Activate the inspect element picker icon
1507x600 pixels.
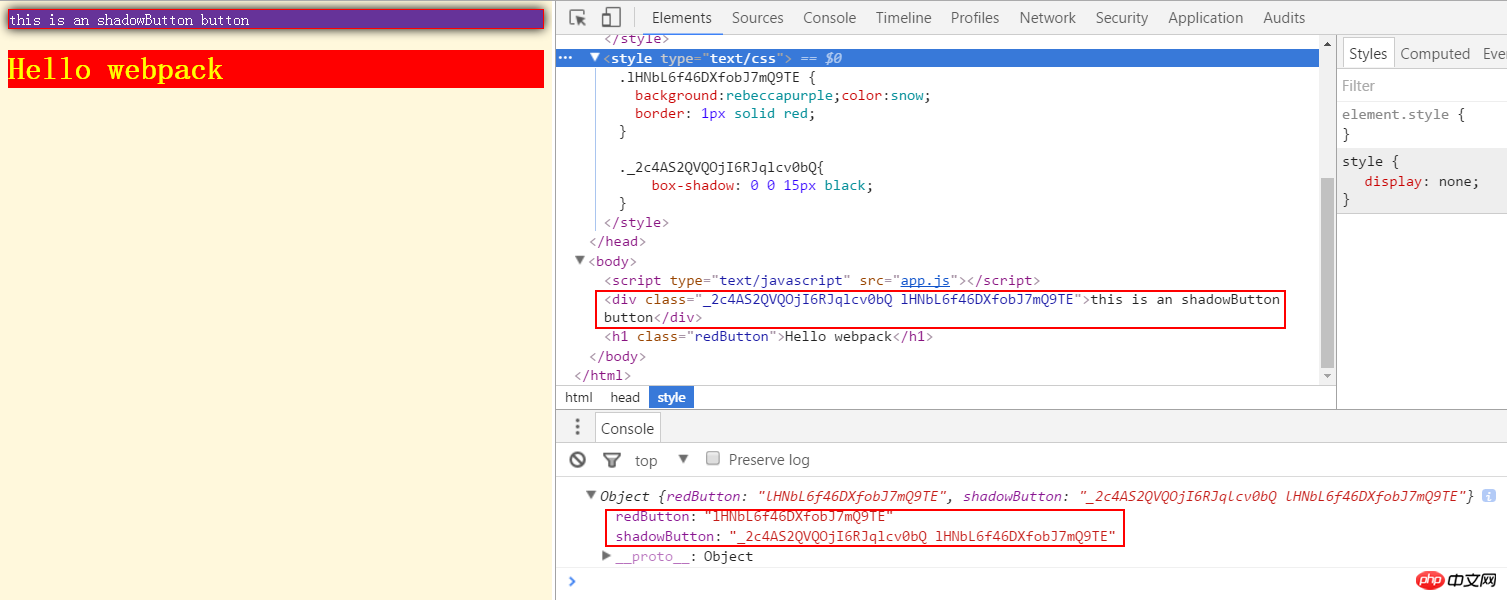(577, 18)
